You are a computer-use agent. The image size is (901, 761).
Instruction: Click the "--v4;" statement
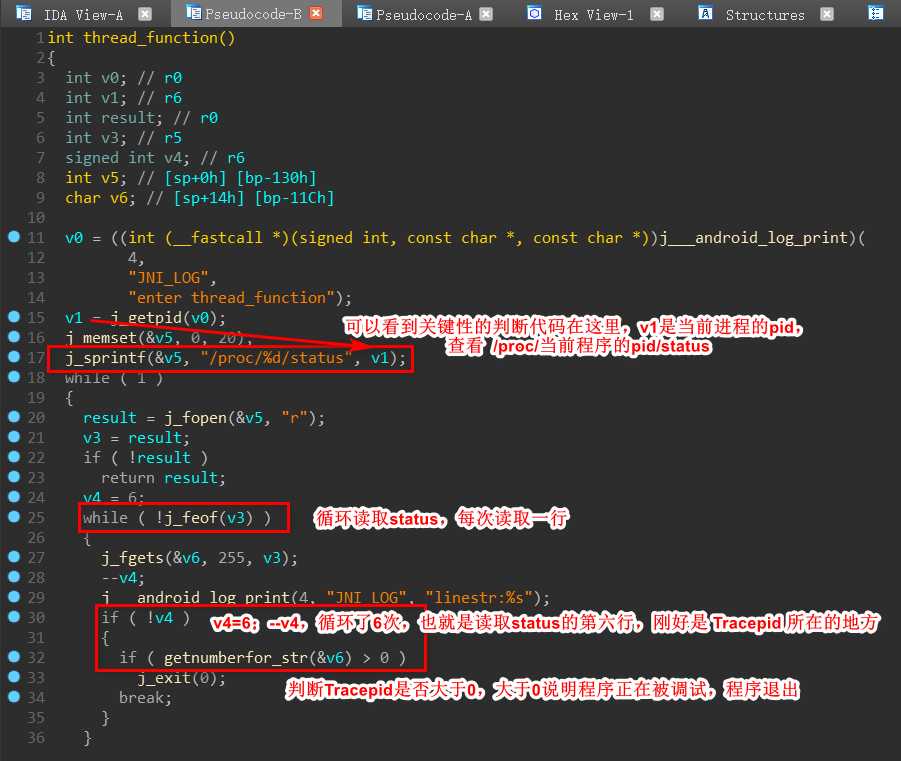tap(123, 578)
